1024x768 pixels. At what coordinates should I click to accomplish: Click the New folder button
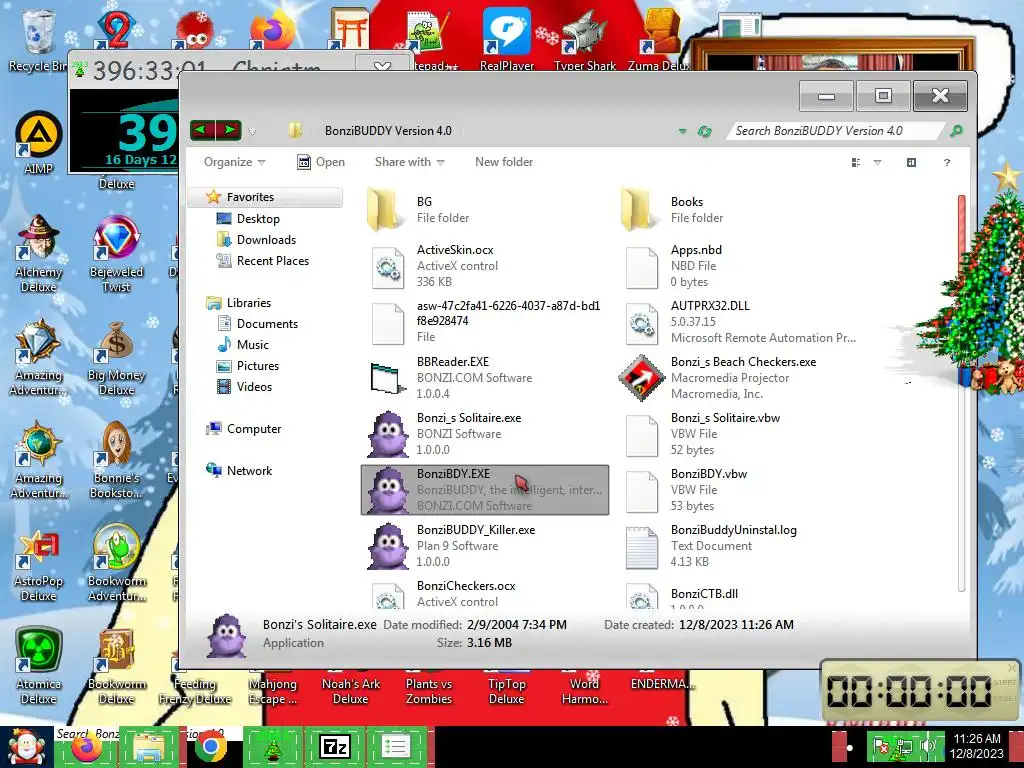pos(504,162)
